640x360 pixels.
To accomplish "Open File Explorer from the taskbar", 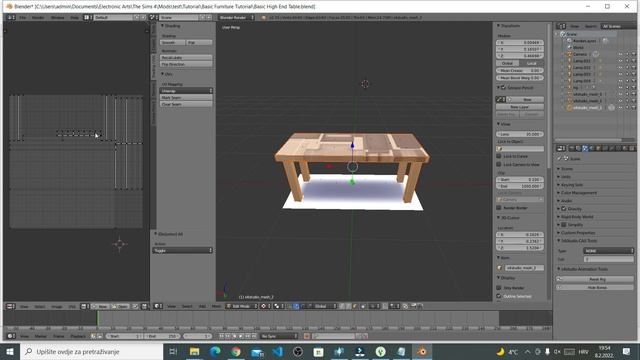I will pos(194,351).
